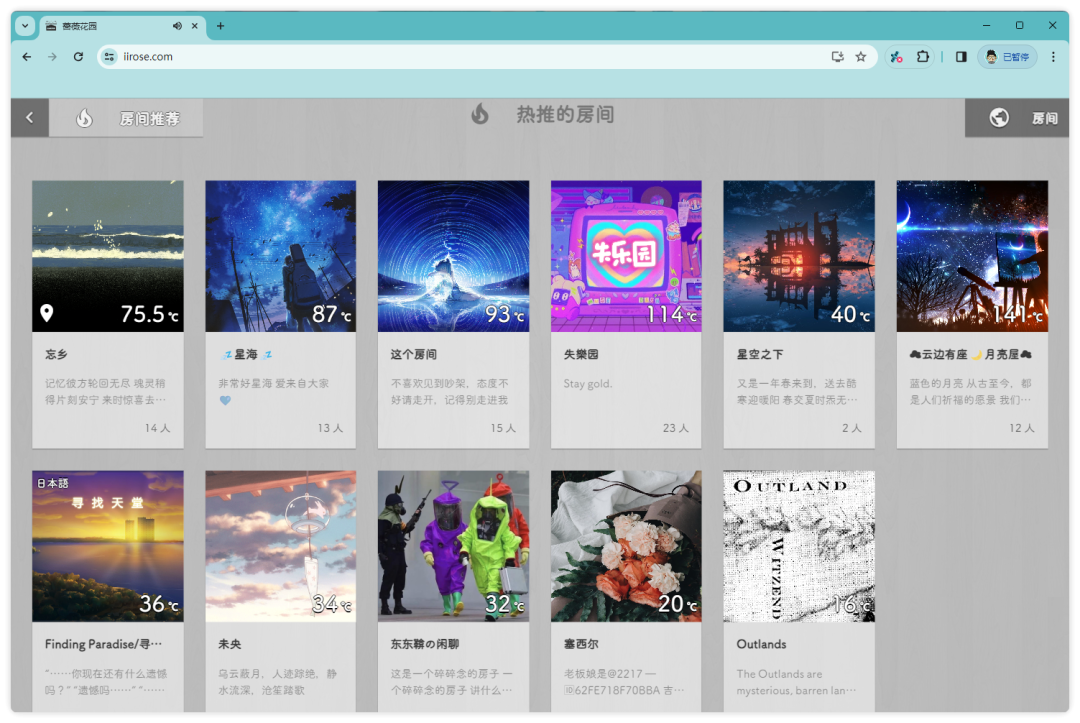Screen dimensions: 1080x723
Task: Bookmark this page with the star icon
Action: [x=860, y=56]
